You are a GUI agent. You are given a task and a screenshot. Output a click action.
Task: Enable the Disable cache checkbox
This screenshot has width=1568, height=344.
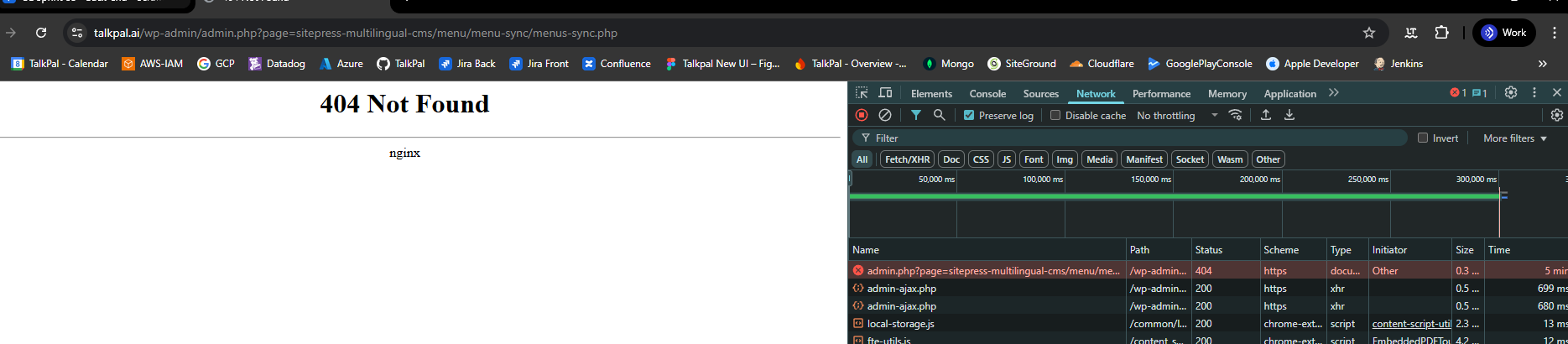pos(1055,116)
